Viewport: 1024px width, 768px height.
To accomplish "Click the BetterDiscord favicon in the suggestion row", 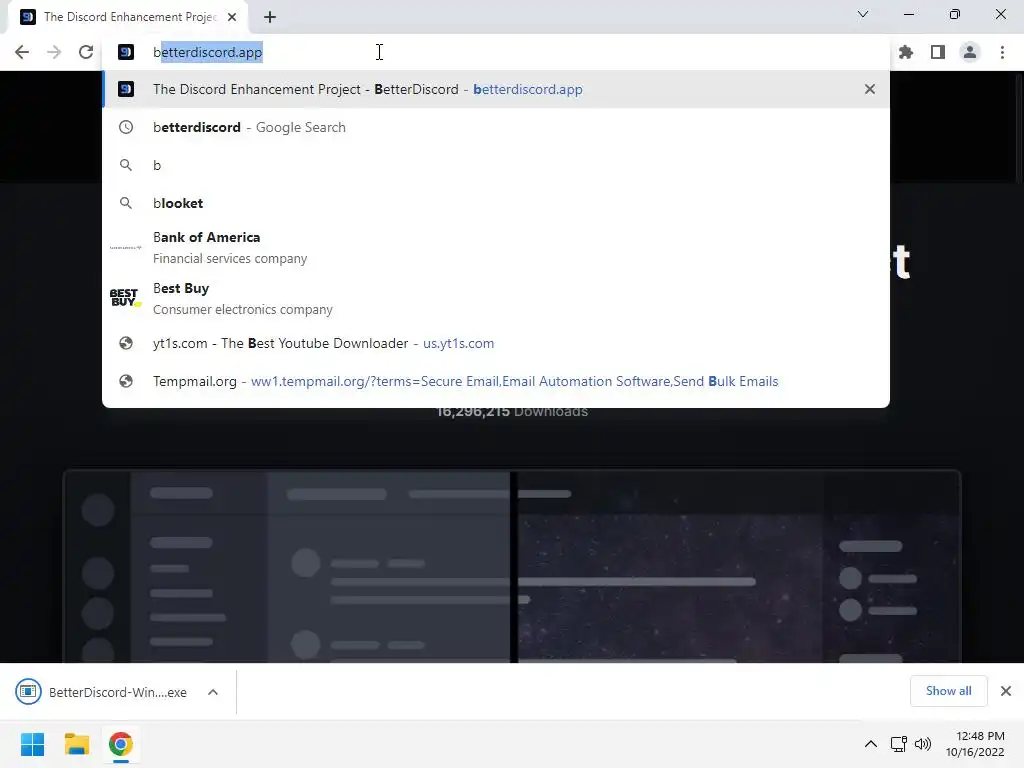I will point(126,89).
